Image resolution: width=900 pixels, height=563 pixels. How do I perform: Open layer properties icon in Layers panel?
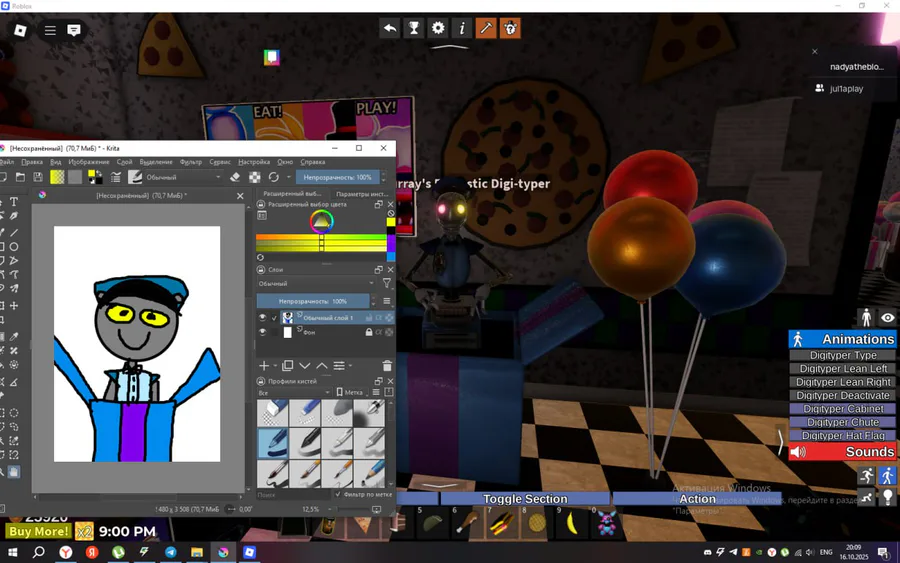pos(339,366)
